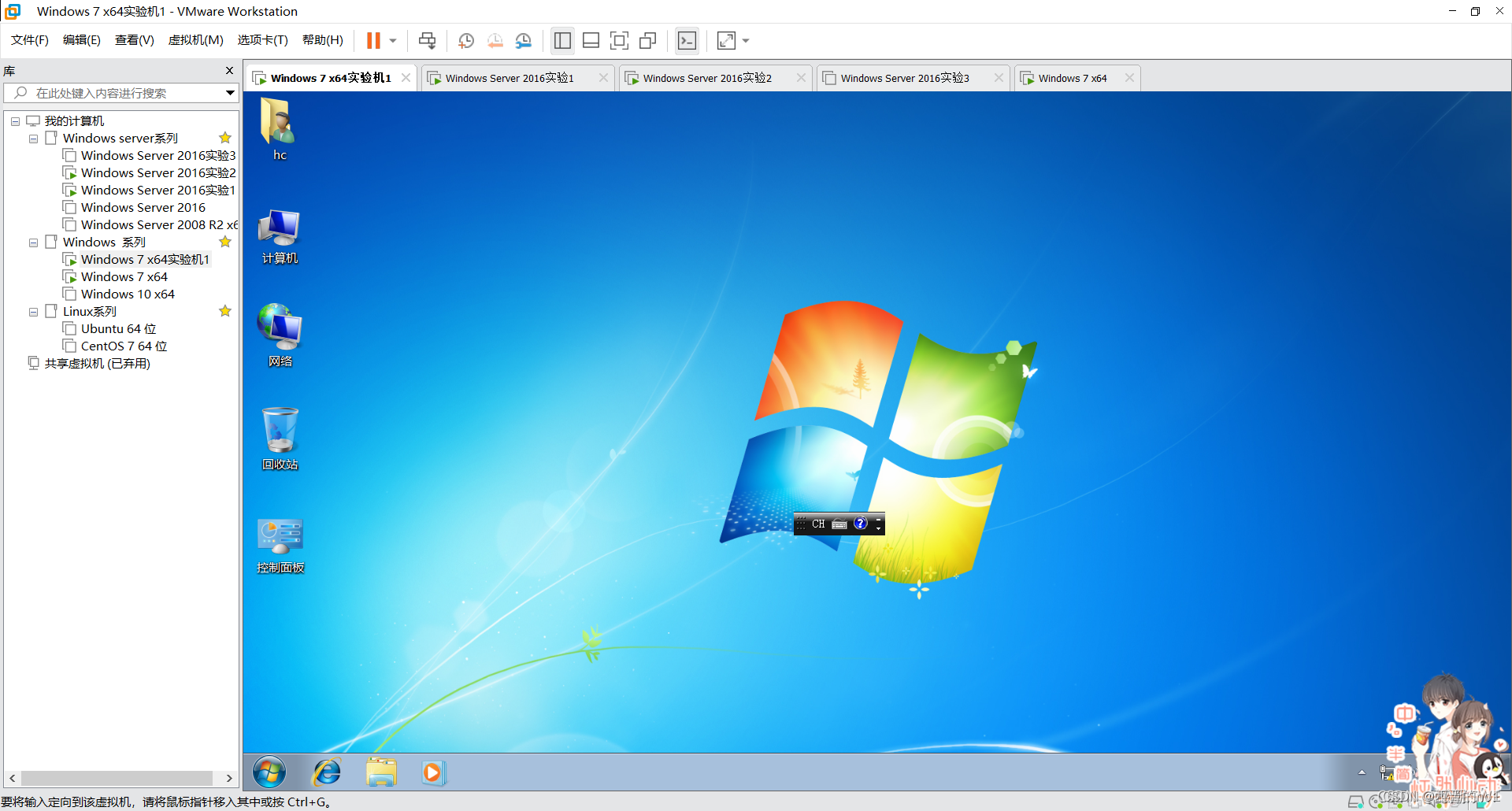Open the power options dropdown arrow next to pause
The height and width of the screenshot is (811, 1512).
click(x=393, y=41)
